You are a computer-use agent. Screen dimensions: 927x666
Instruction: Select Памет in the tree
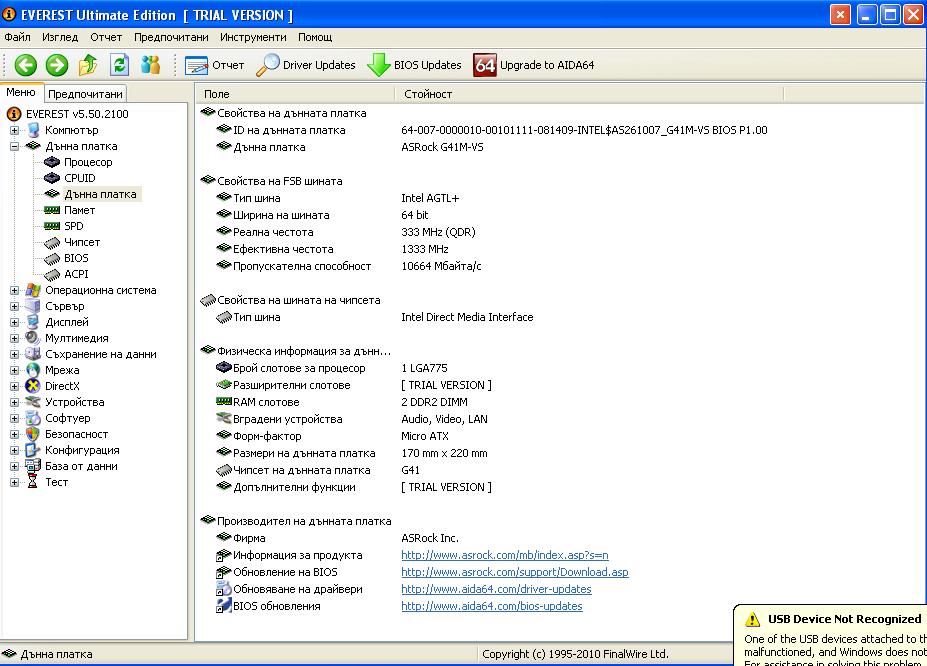(79, 210)
